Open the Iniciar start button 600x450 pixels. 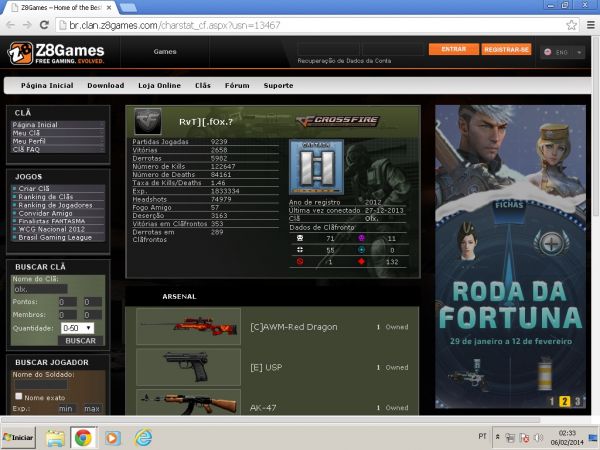click(18, 437)
